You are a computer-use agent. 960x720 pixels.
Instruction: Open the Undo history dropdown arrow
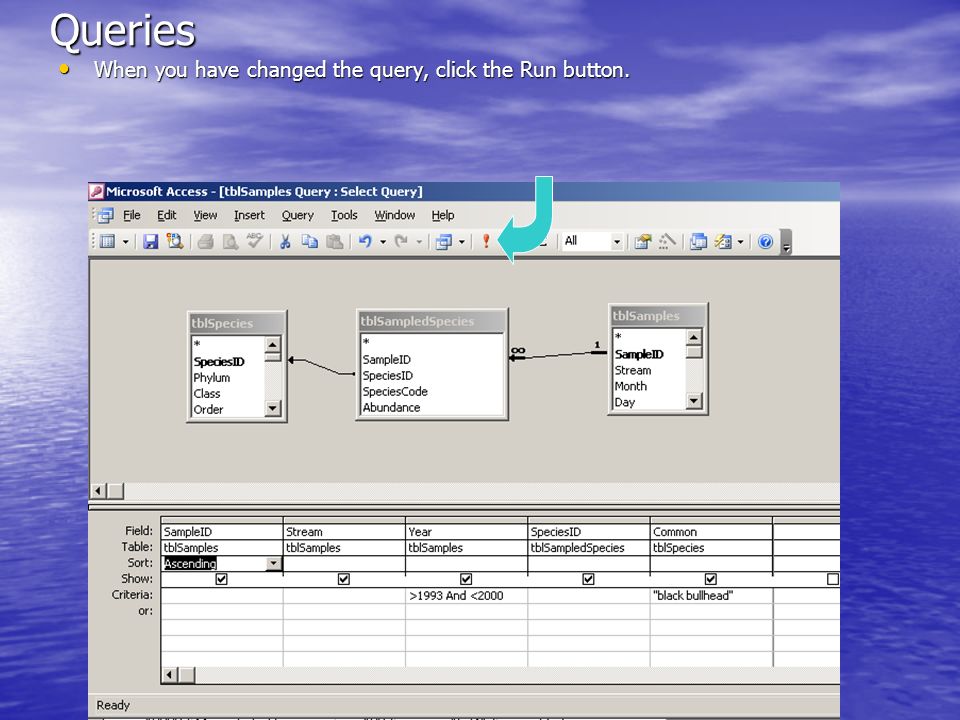(383, 242)
